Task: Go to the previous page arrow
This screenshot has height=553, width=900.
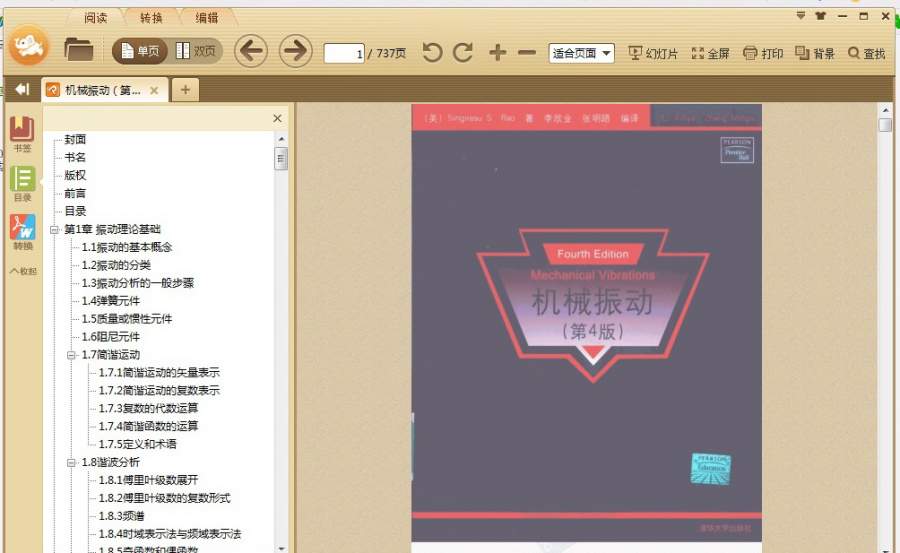Action: tap(251, 51)
